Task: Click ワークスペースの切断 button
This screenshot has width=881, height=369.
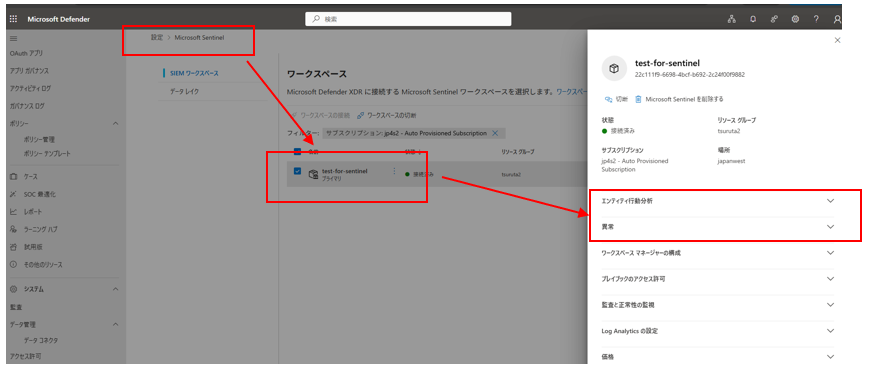Action: point(387,115)
